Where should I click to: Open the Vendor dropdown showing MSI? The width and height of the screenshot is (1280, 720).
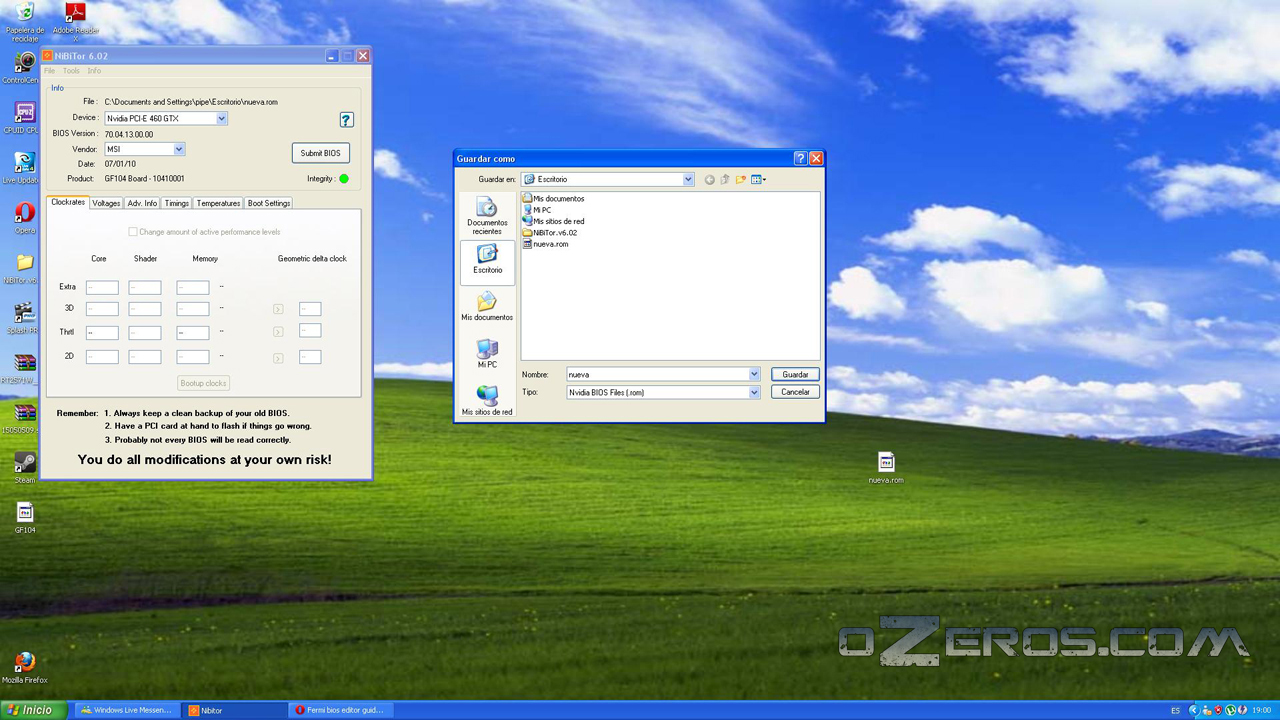179,149
